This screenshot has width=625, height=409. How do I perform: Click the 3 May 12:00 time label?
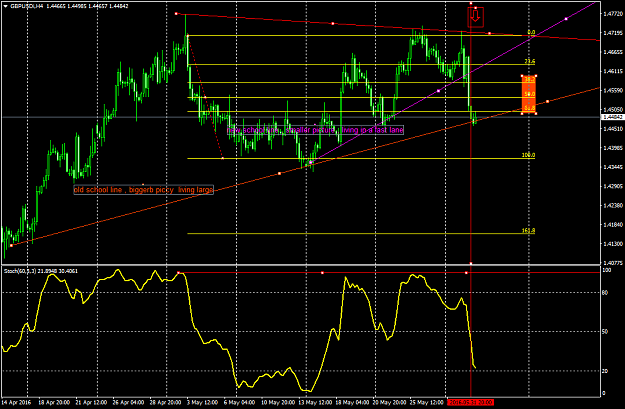point(202,402)
